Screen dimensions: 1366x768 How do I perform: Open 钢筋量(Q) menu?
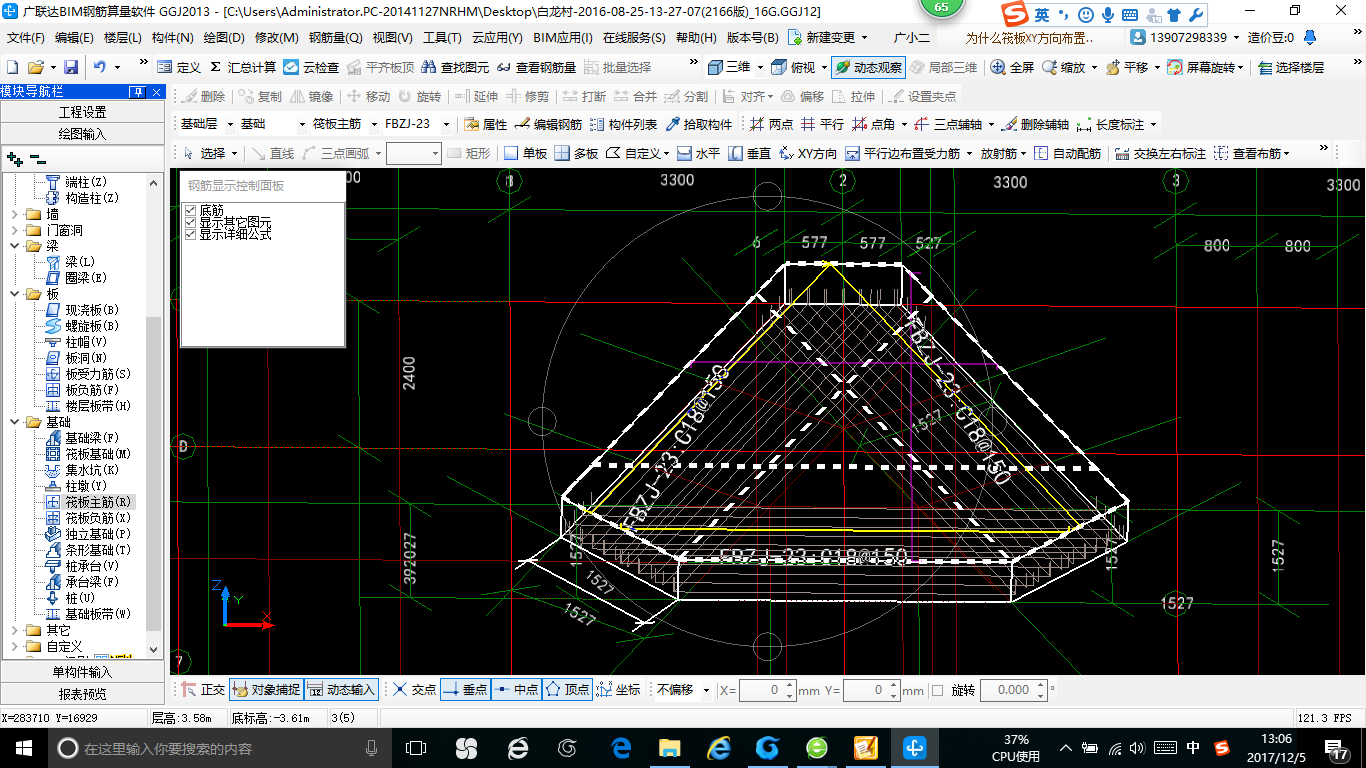(336, 38)
